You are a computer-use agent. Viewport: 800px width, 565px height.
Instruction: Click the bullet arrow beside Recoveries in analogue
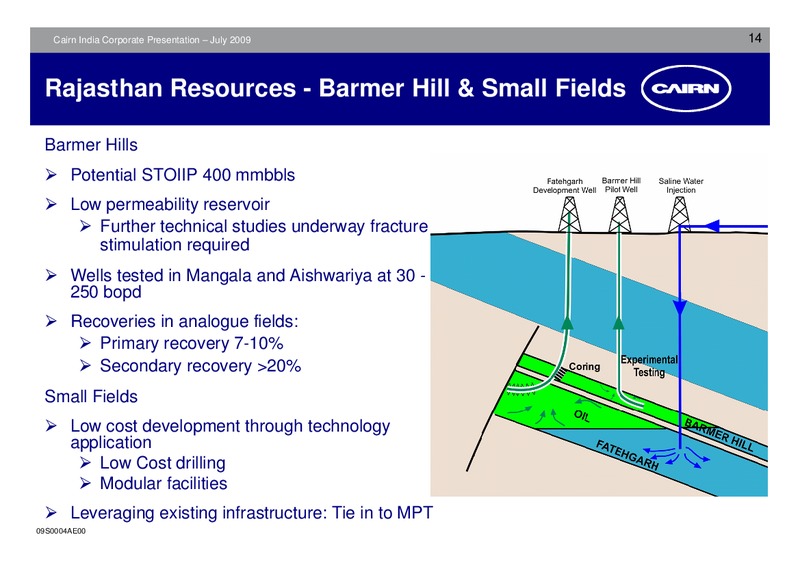51,321
